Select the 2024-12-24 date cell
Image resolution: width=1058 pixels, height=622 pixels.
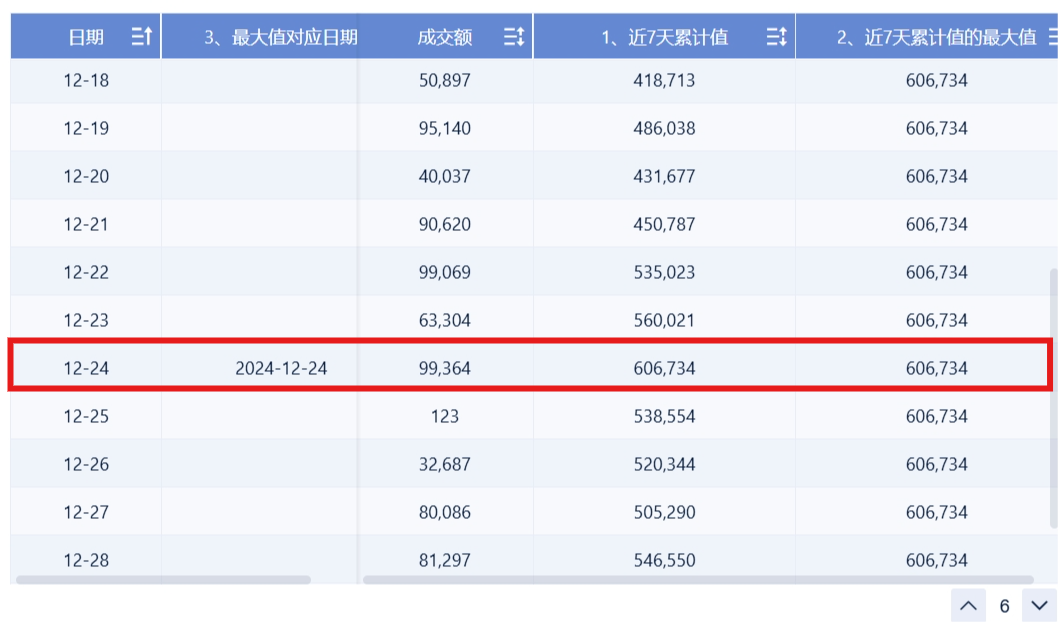281,368
